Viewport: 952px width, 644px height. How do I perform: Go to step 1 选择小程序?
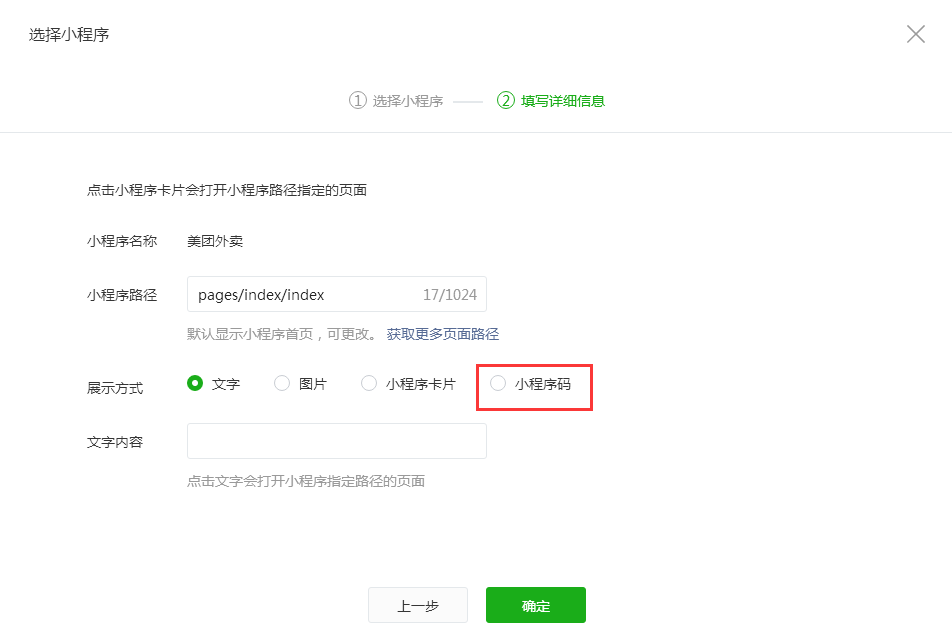396,101
